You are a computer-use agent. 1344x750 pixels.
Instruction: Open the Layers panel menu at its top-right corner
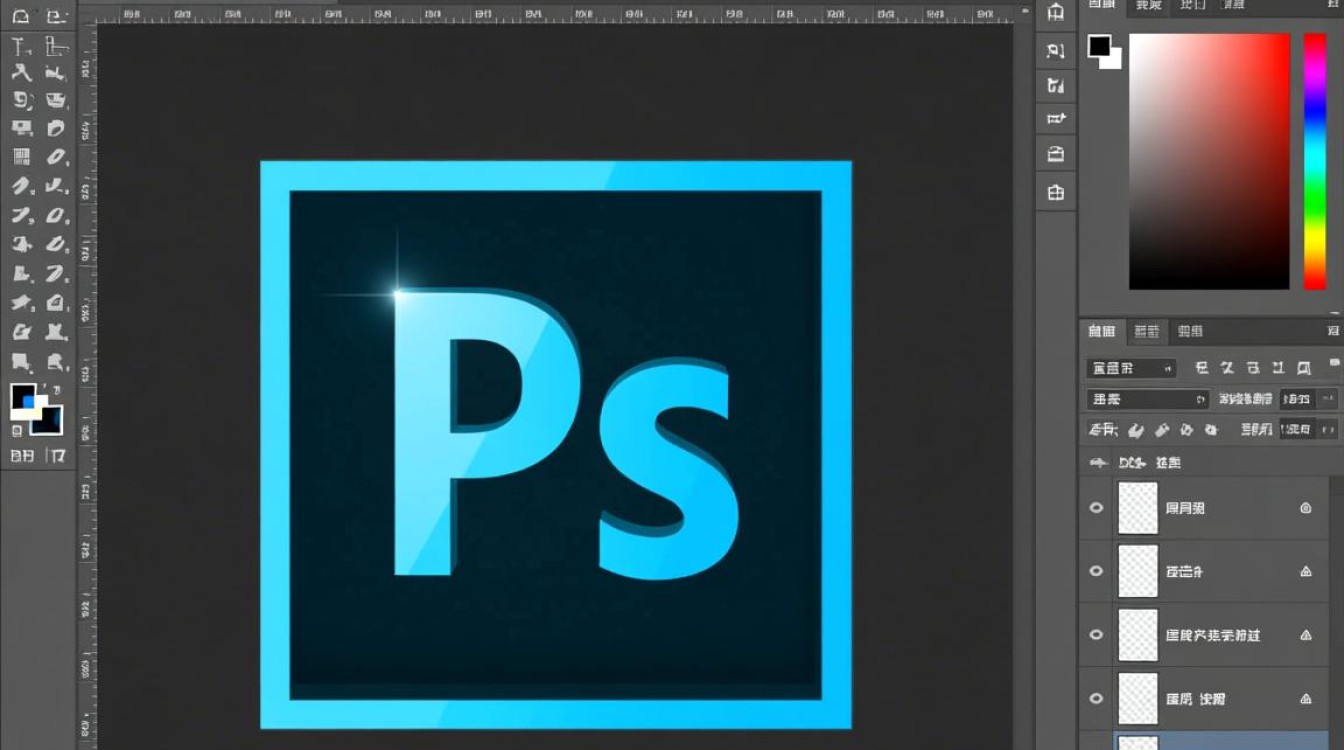[1333, 331]
